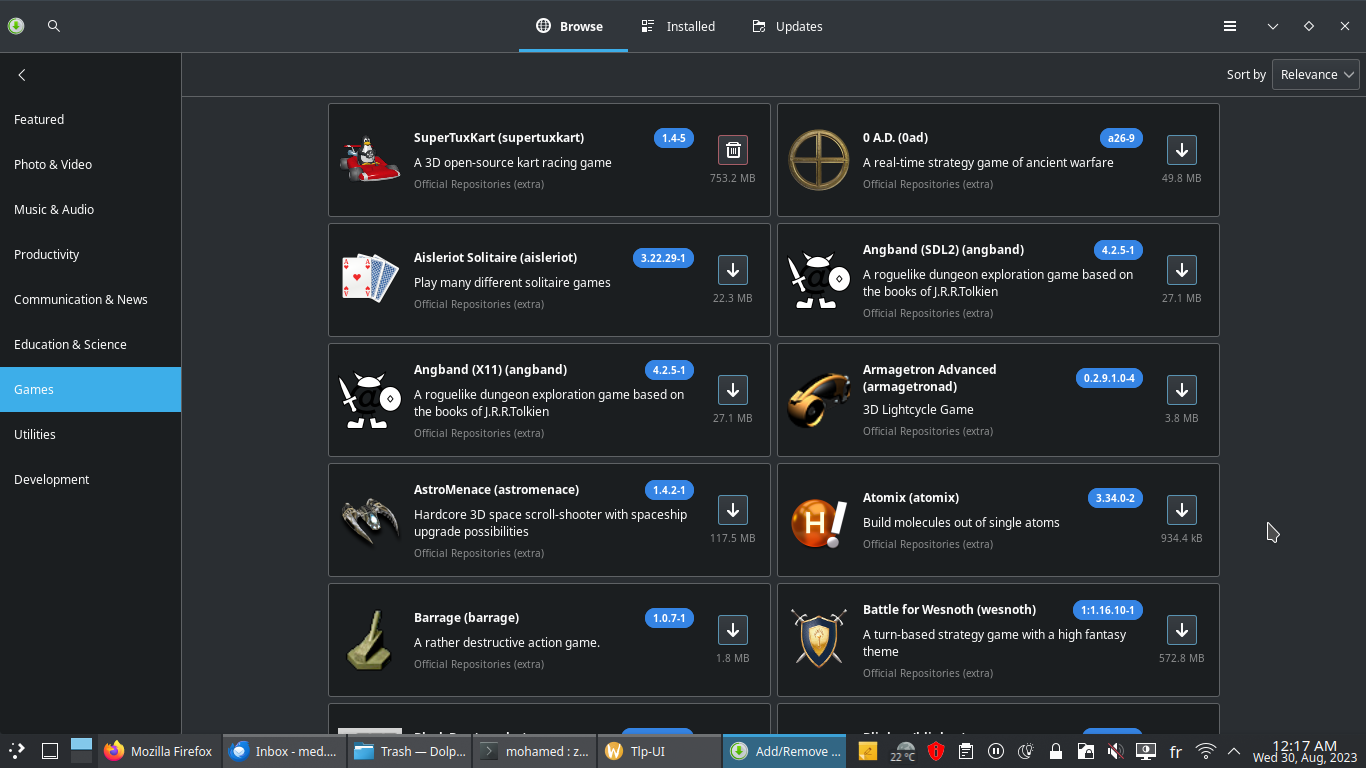Go back using the sidebar arrow
Viewport: 1366px width, 768px height.
click(22, 75)
